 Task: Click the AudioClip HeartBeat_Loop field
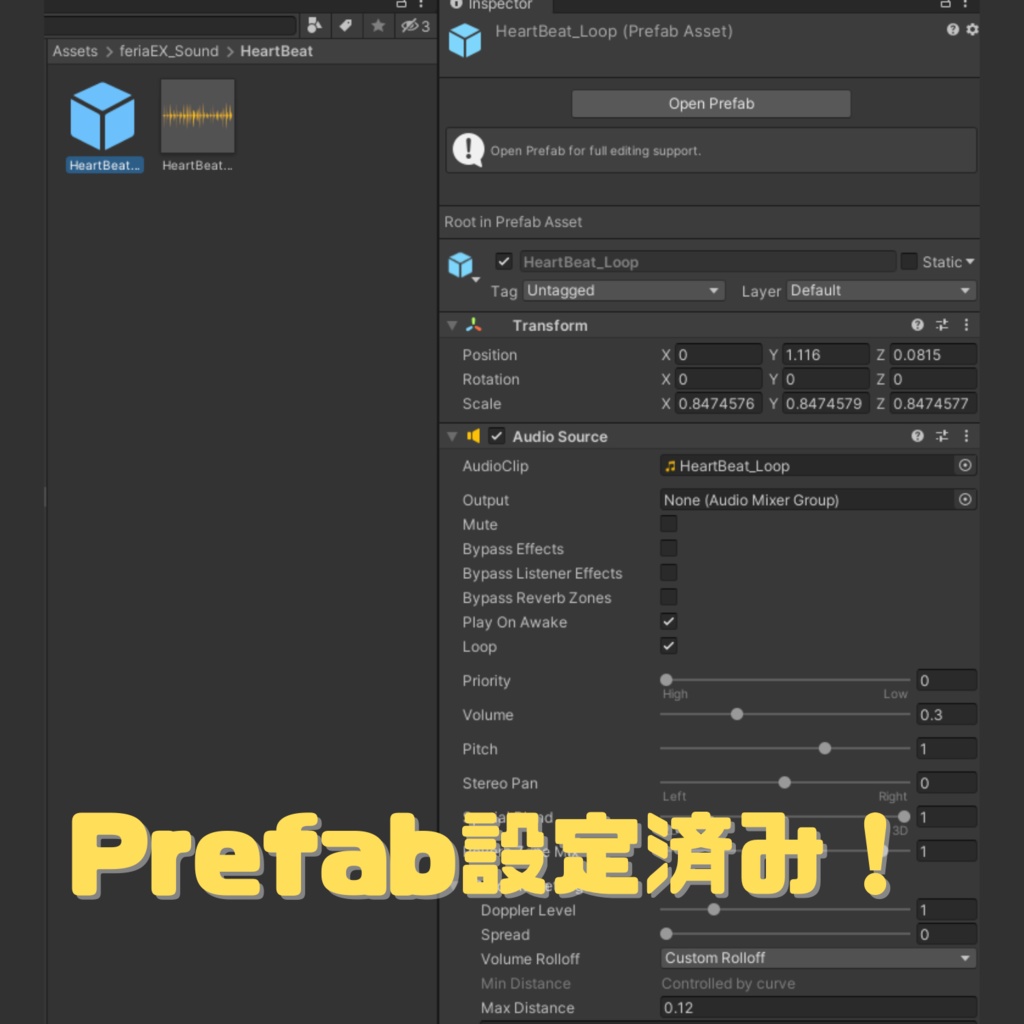click(807, 466)
